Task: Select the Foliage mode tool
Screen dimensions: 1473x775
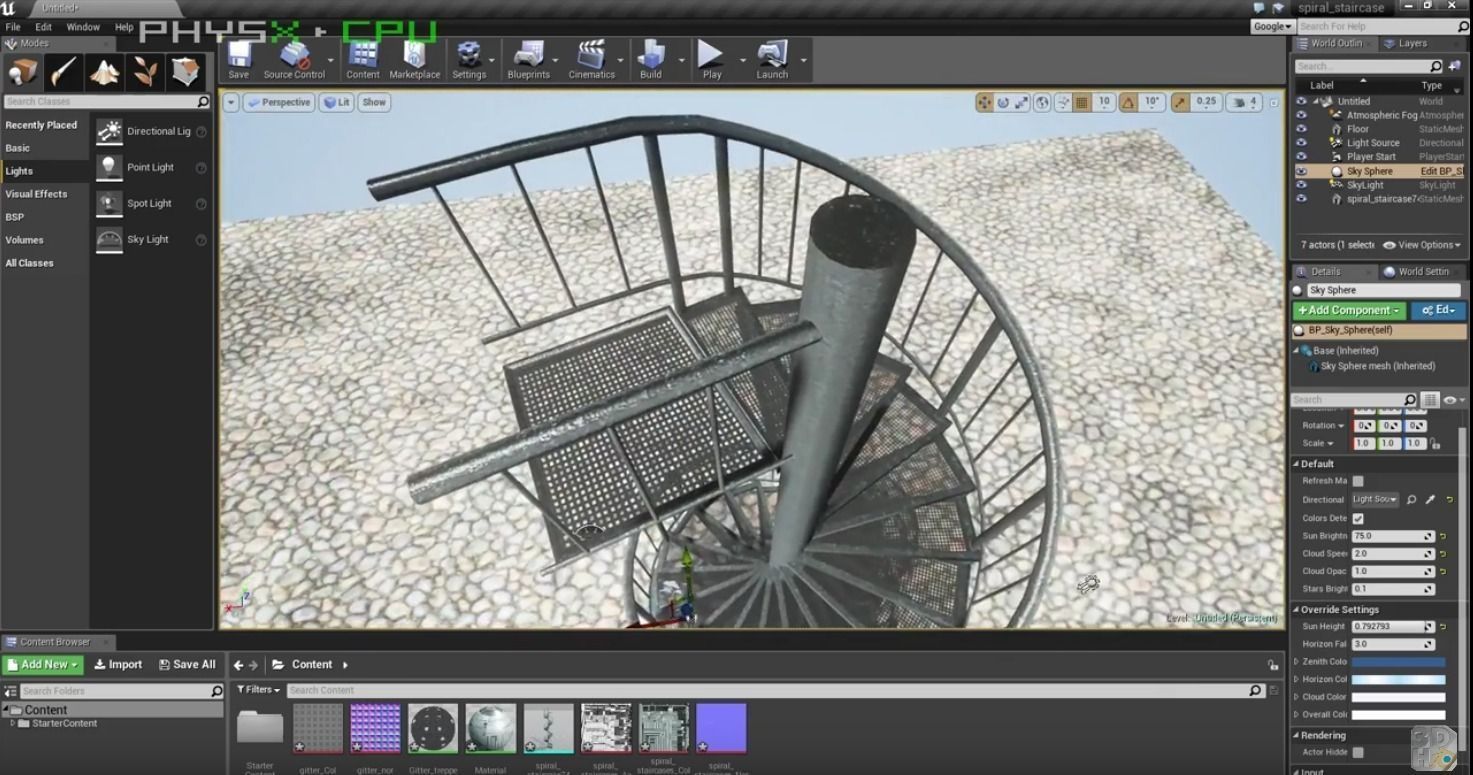Action: (x=145, y=72)
